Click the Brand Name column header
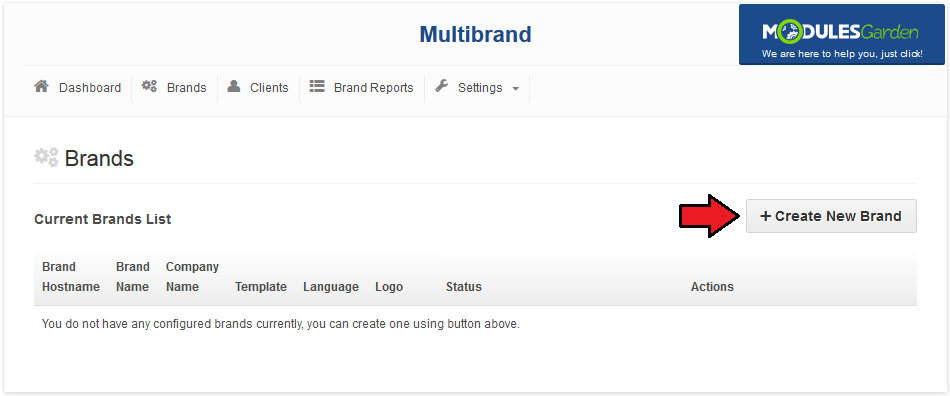Image resolution: width=950 pixels, height=396 pixels. [133, 277]
